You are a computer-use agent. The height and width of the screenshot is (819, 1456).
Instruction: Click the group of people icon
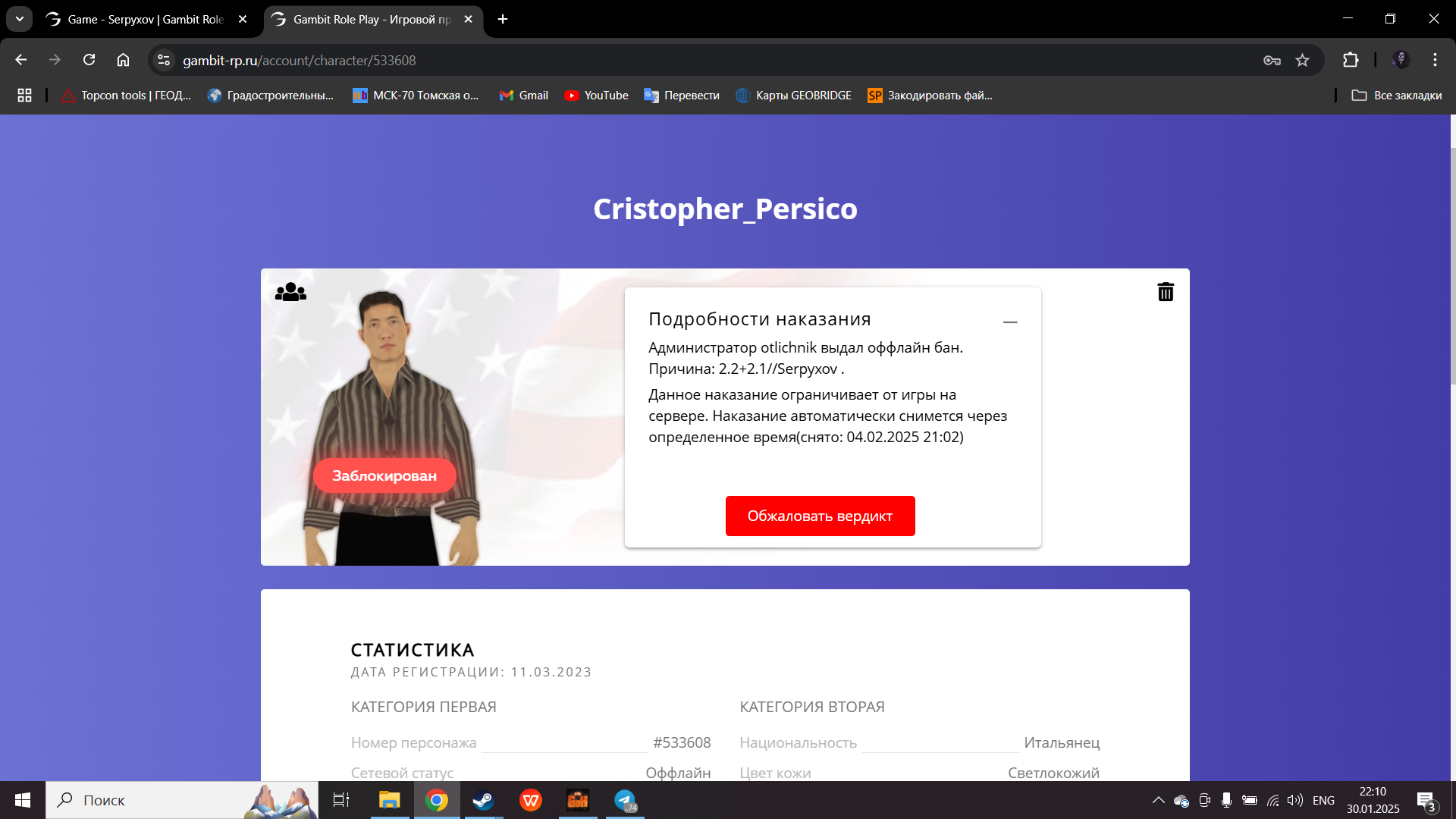pyautogui.click(x=290, y=292)
